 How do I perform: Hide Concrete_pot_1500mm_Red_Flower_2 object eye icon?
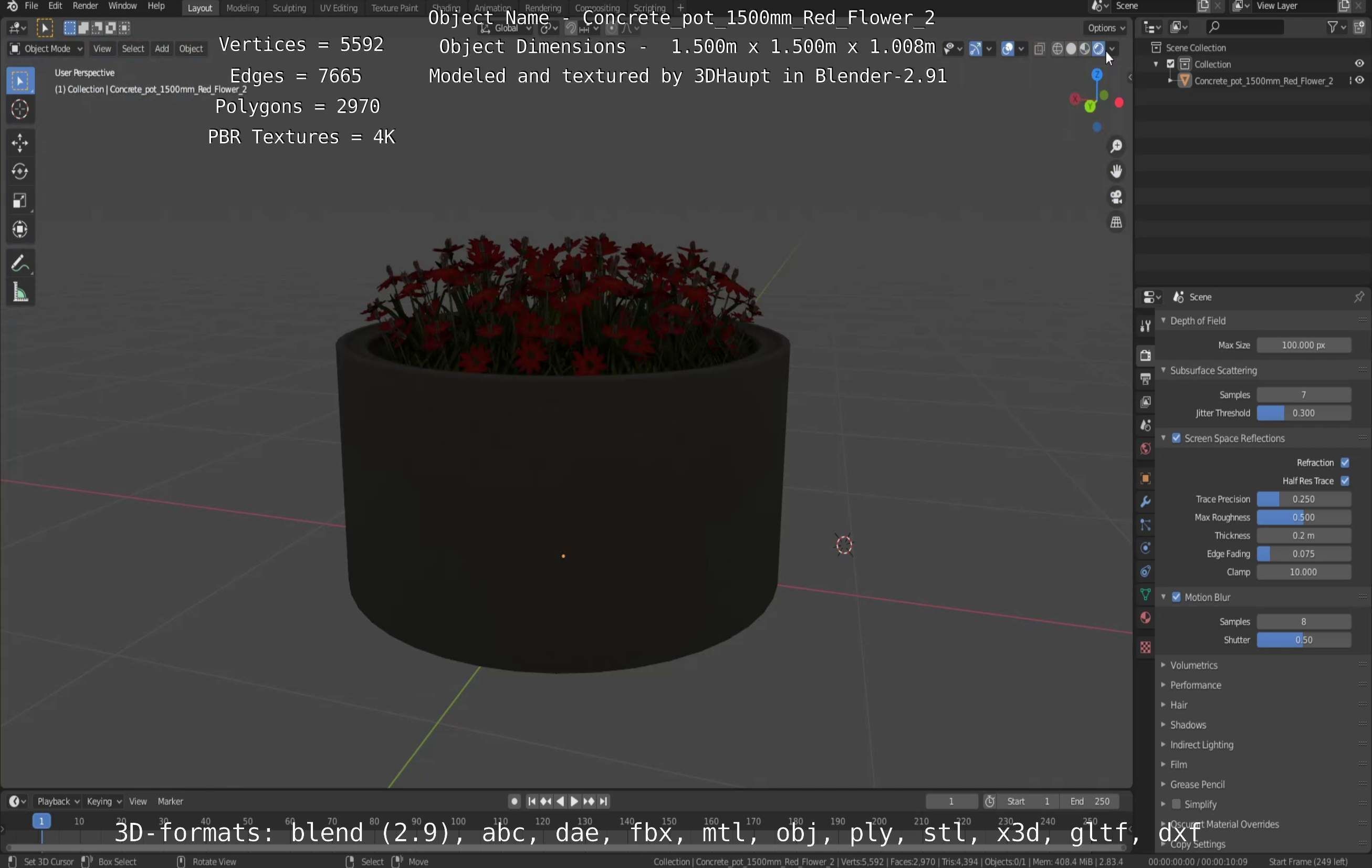tap(1359, 80)
